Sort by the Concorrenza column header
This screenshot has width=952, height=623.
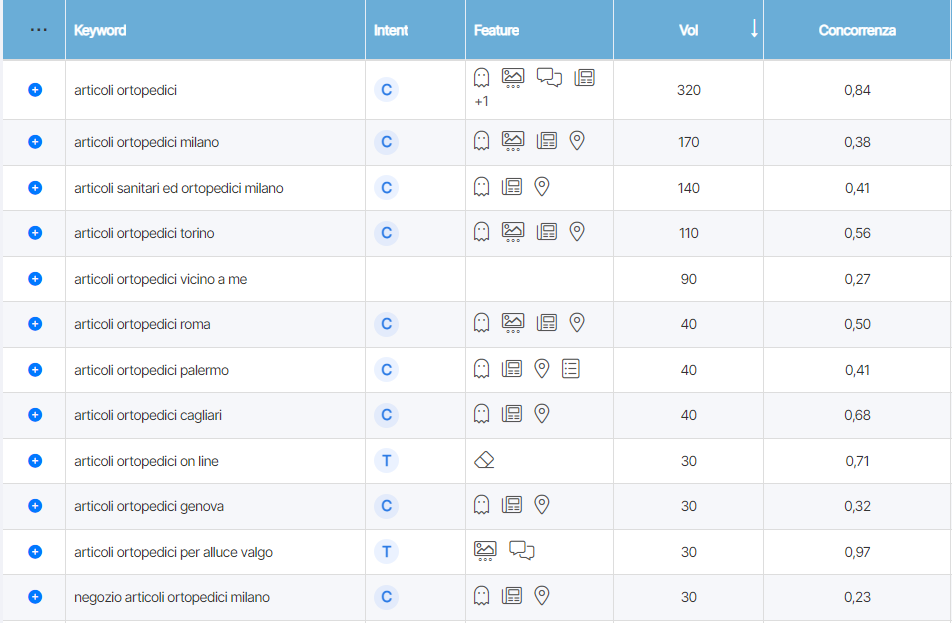(x=857, y=30)
